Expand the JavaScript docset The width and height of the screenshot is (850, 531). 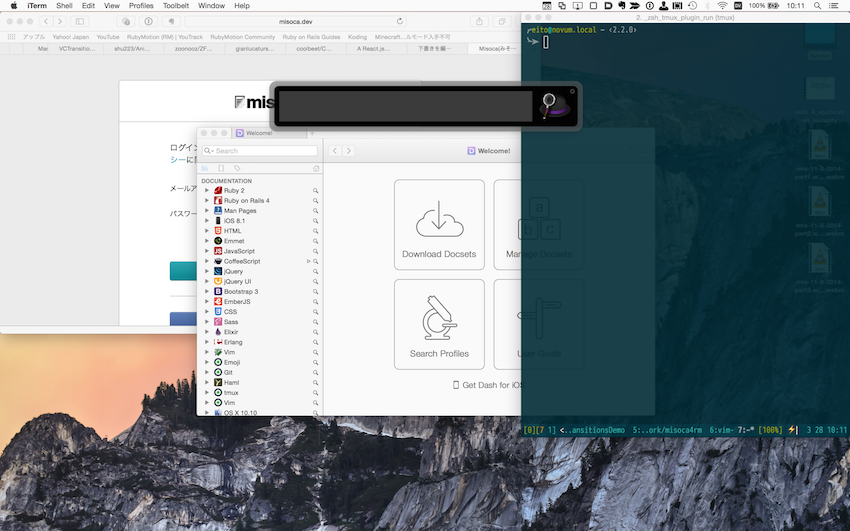pos(207,251)
